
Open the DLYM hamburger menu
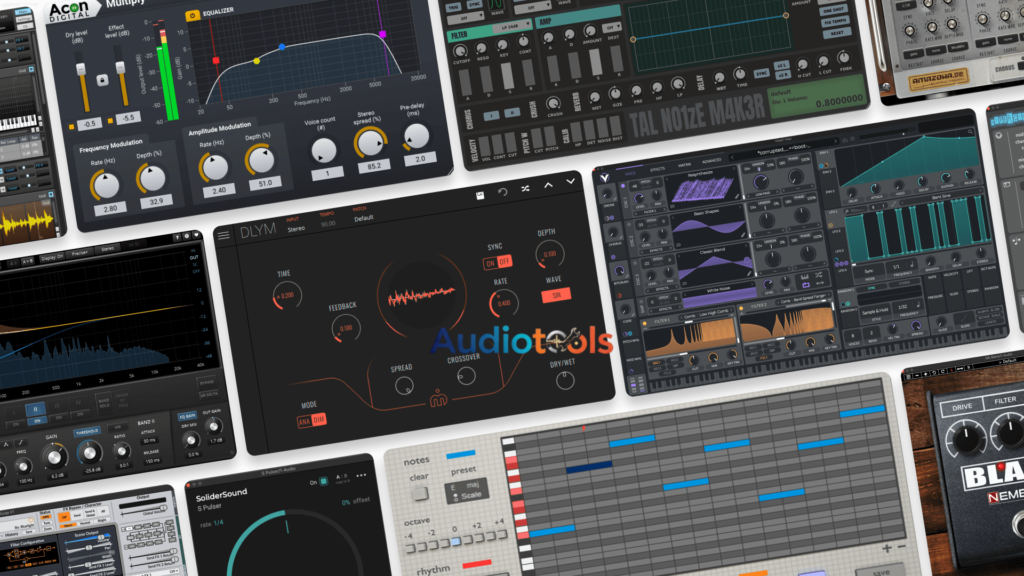point(223,236)
